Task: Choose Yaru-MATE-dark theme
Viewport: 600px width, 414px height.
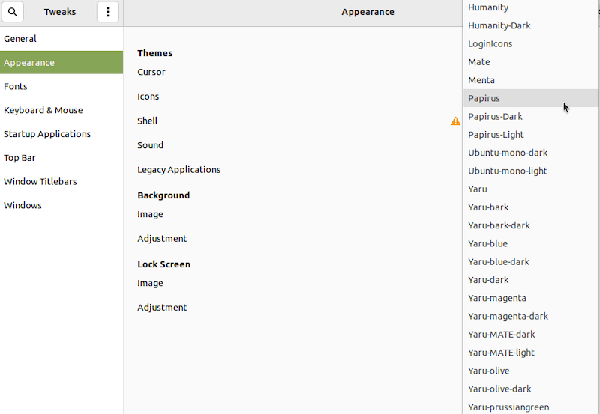Action: 530,334
